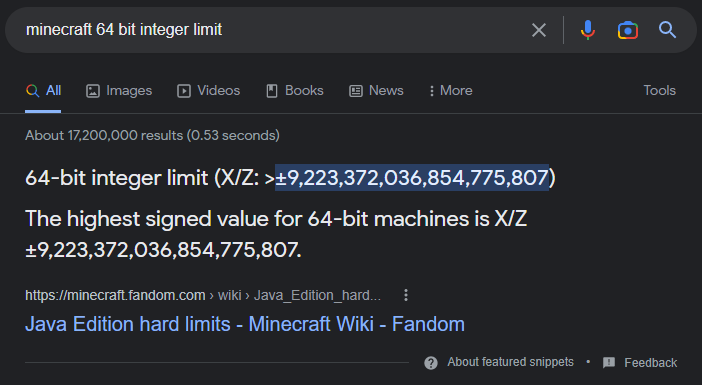Click the Feedback flag icon
This screenshot has width=702, height=385.
[x=609, y=363]
